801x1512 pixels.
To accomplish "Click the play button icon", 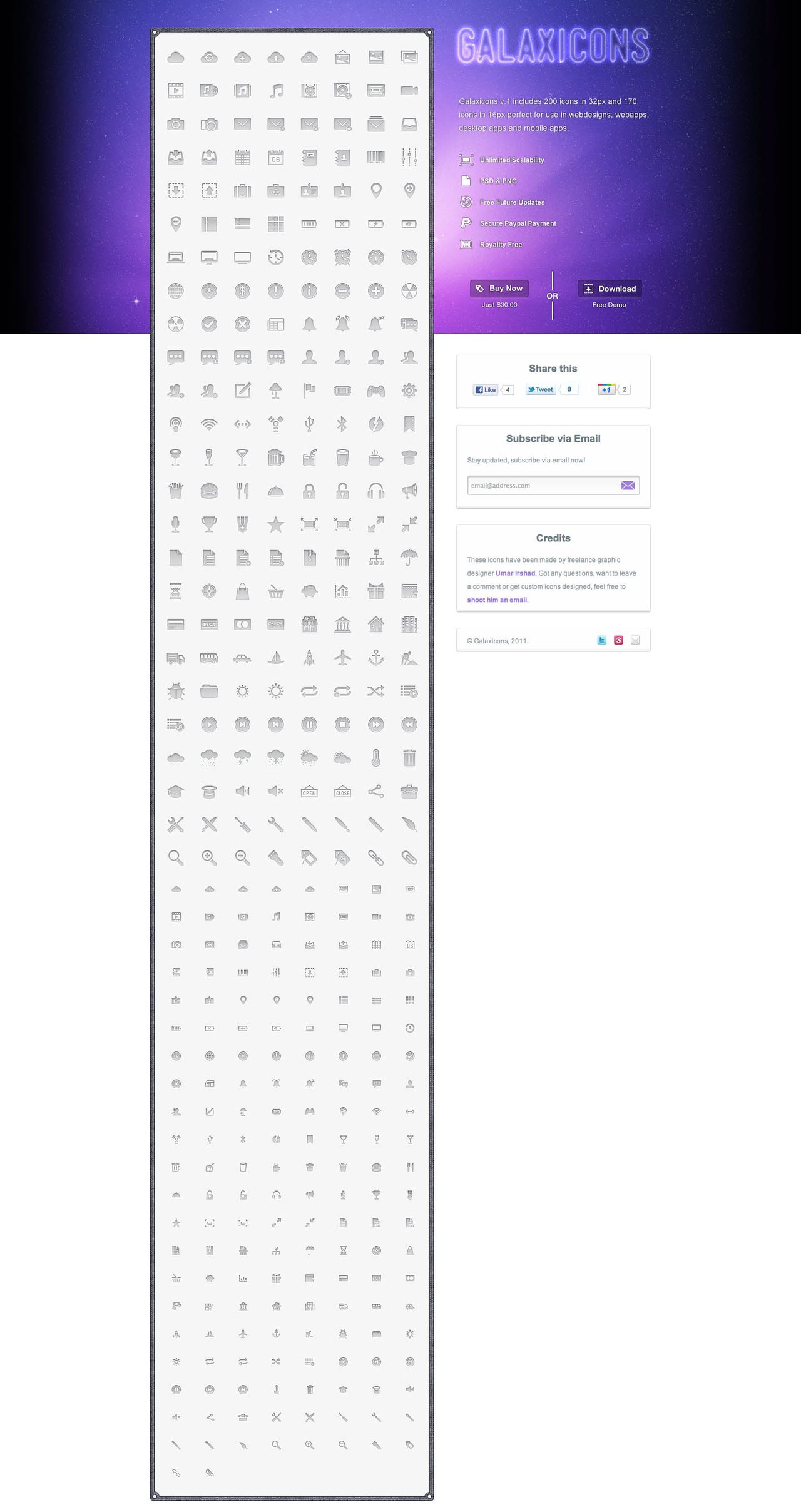I will point(210,723).
